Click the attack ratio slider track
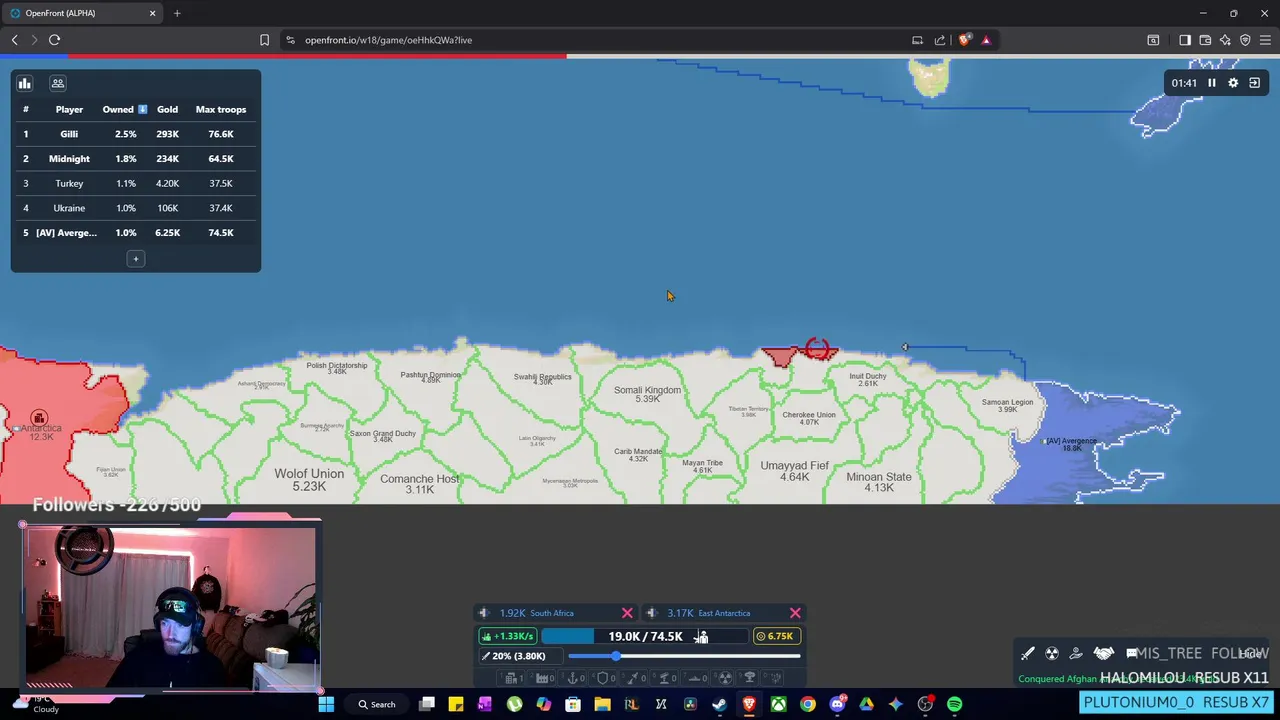This screenshot has width=1280, height=720. [684, 656]
